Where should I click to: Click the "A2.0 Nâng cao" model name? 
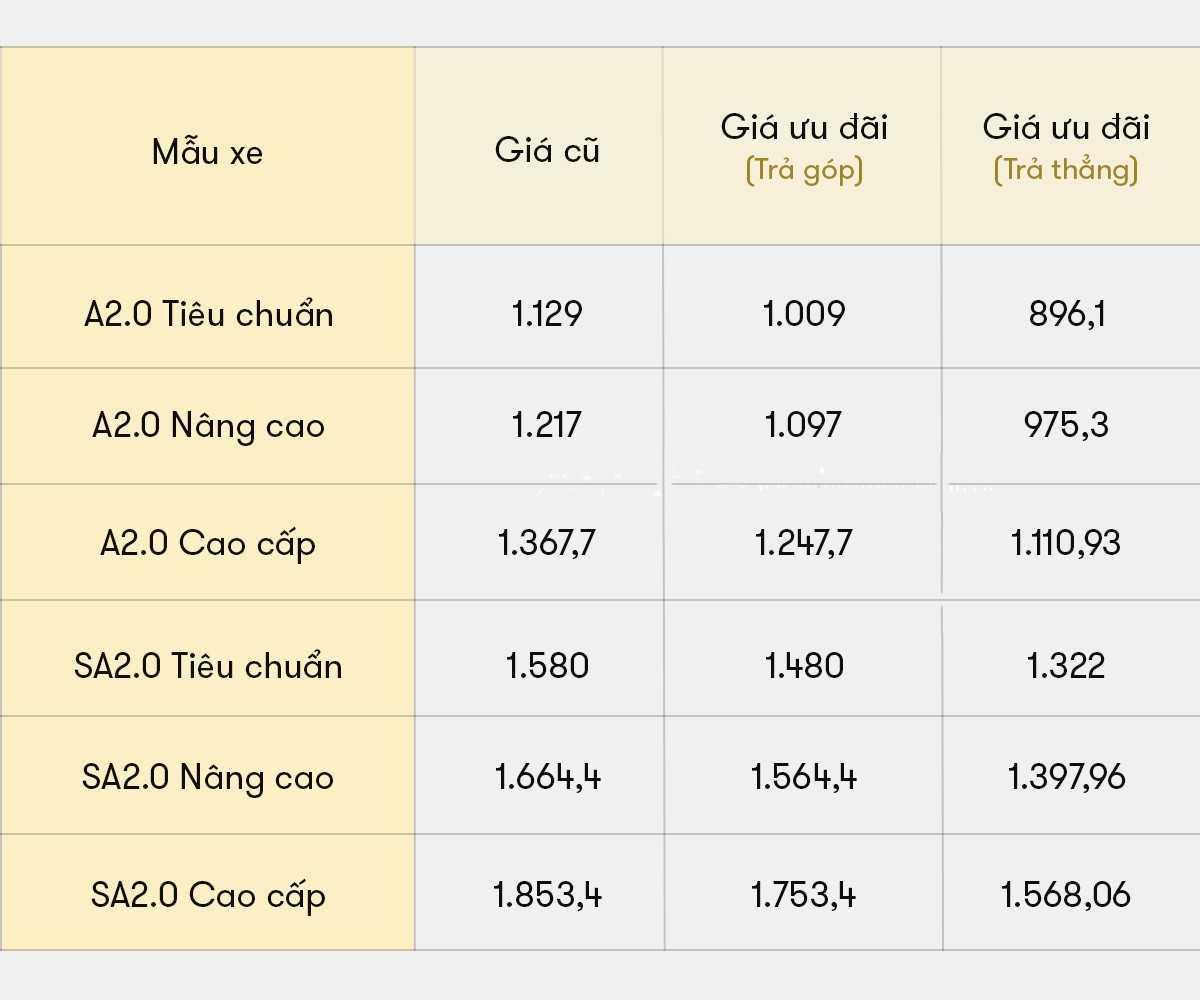tap(208, 426)
